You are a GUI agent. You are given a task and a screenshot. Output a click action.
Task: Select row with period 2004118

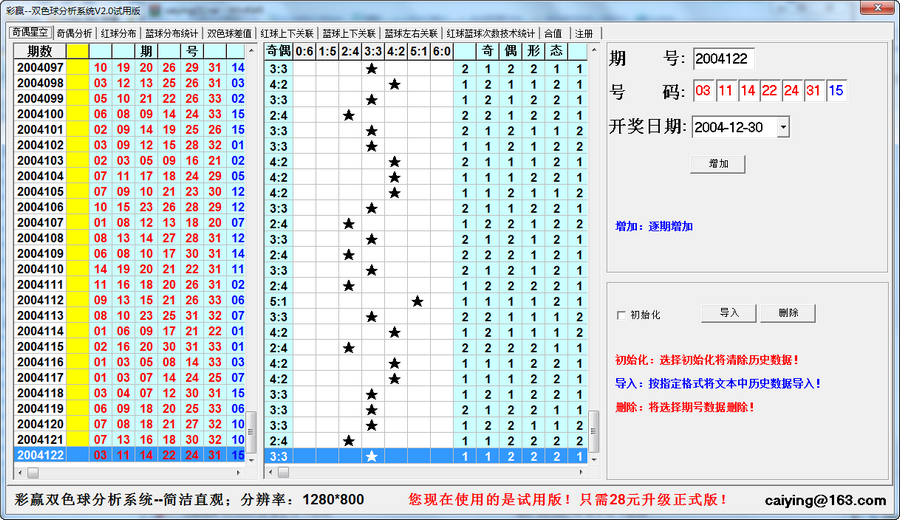(130, 393)
